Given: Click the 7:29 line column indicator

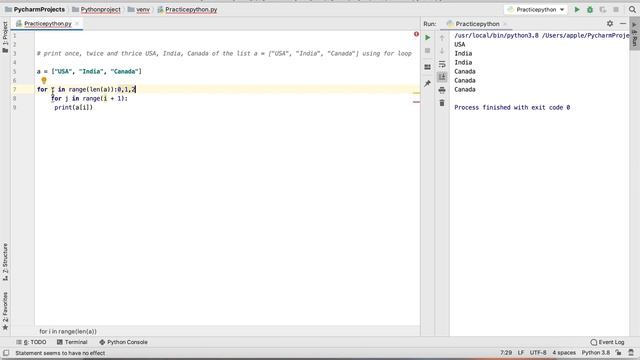Looking at the screenshot, I should [506, 353].
